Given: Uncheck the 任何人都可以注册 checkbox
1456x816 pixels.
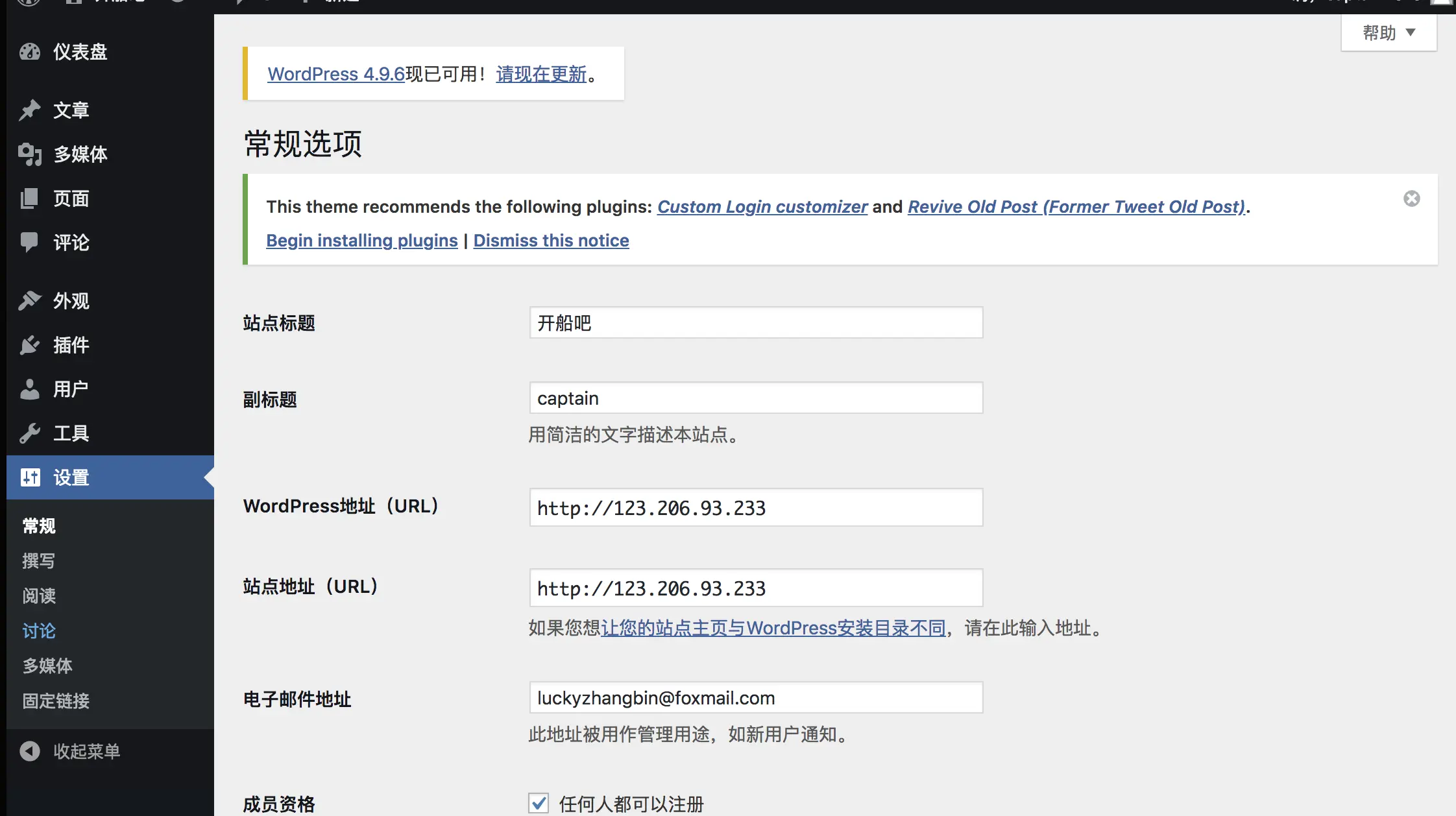Looking at the screenshot, I should [x=539, y=803].
